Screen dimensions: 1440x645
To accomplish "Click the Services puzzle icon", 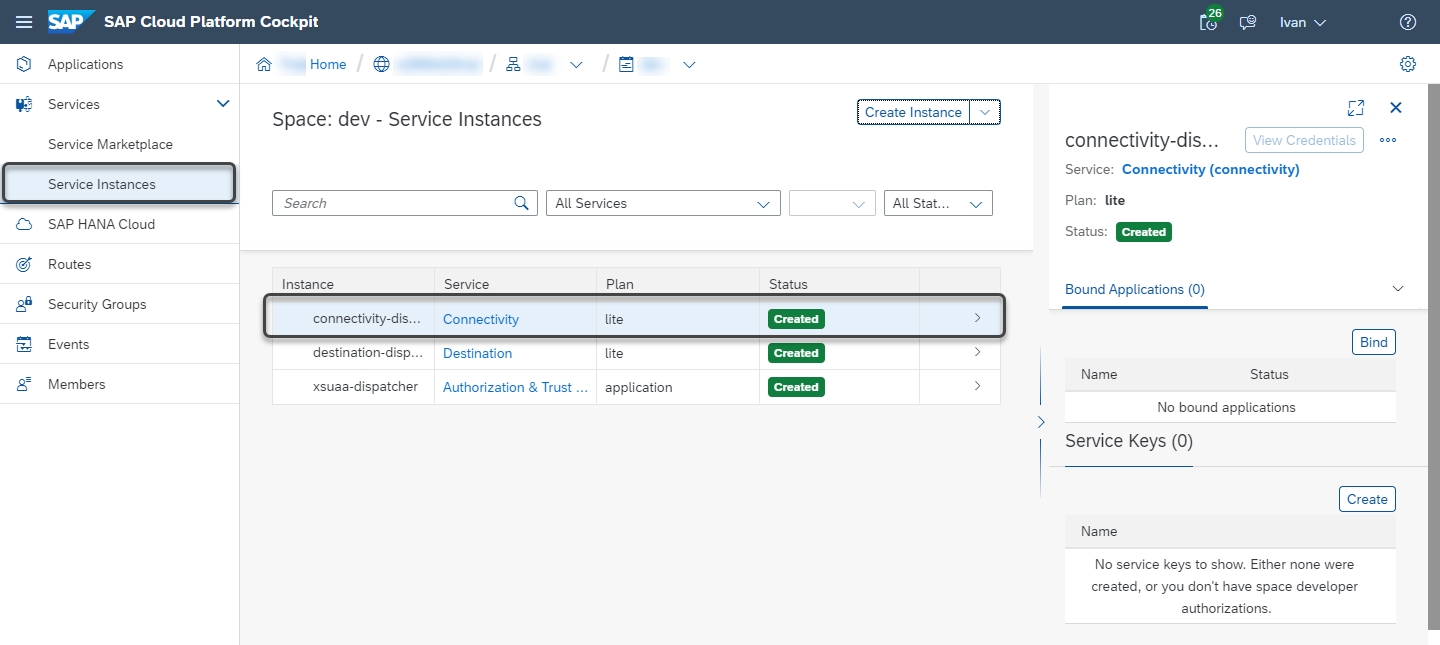I will coord(24,104).
